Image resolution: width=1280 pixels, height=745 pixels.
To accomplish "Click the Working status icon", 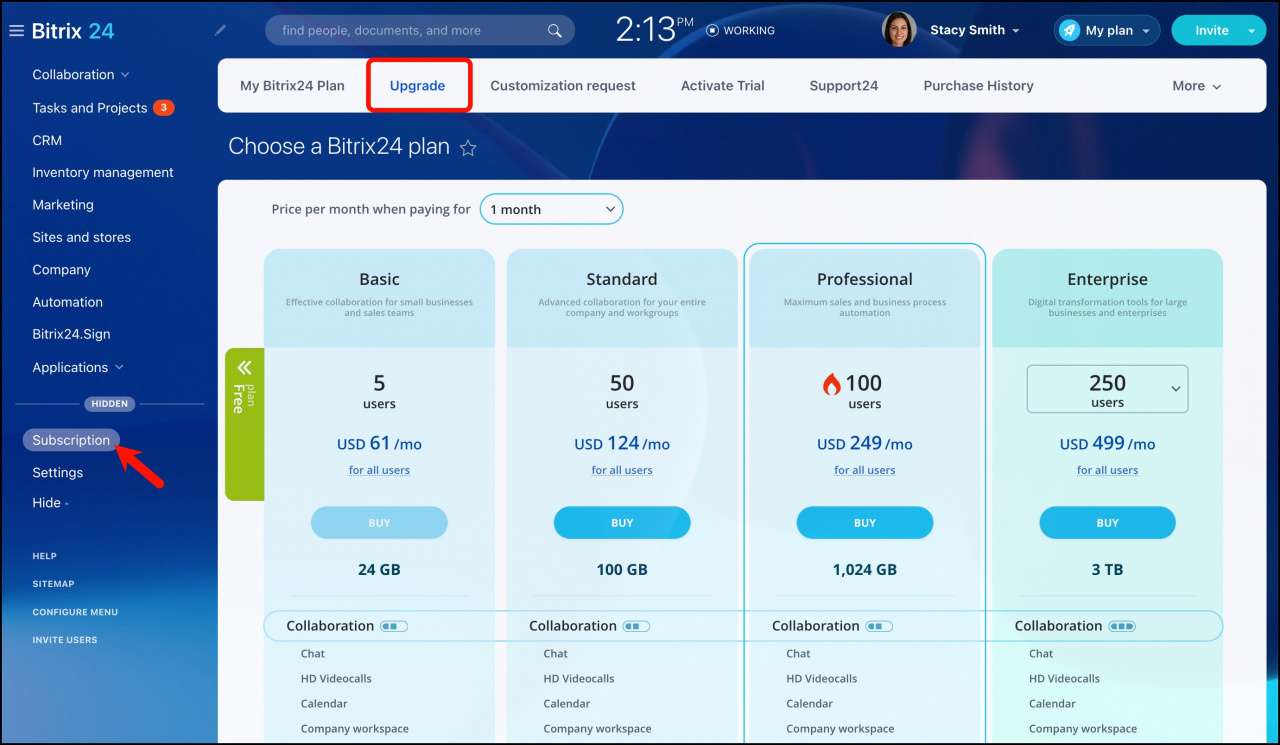I will [712, 30].
